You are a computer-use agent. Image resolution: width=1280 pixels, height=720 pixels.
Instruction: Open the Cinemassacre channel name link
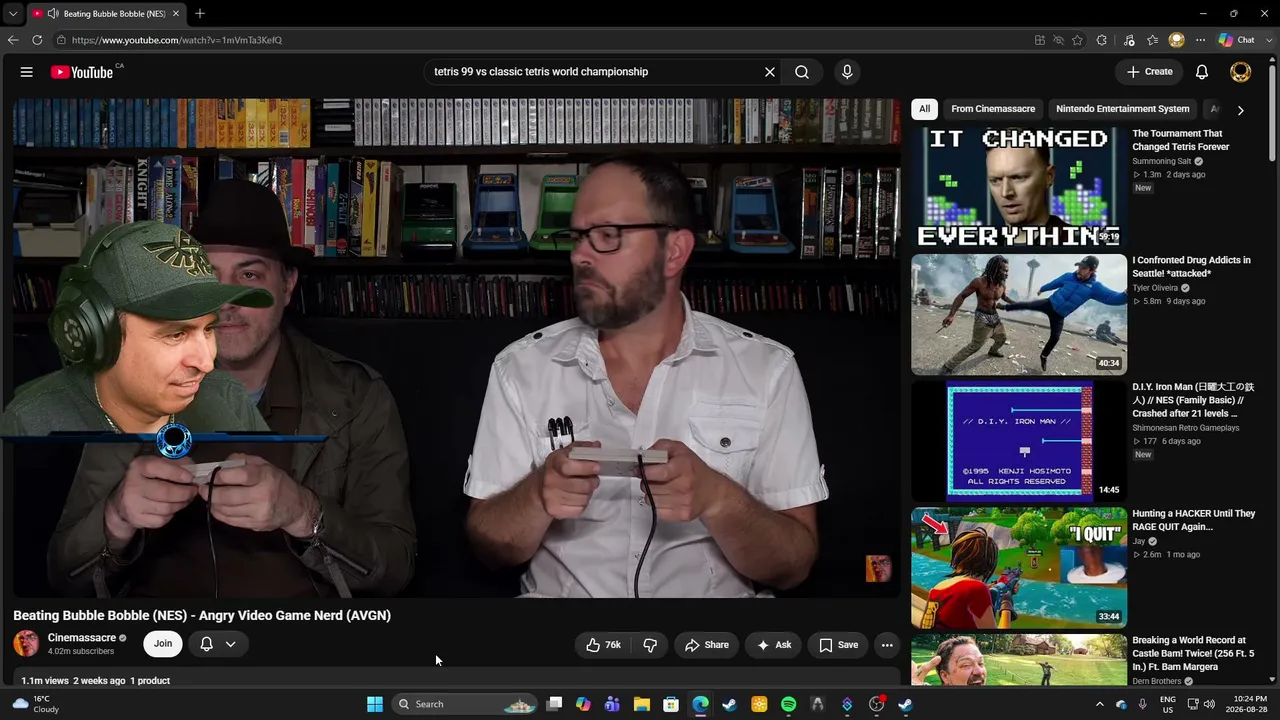click(x=82, y=638)
